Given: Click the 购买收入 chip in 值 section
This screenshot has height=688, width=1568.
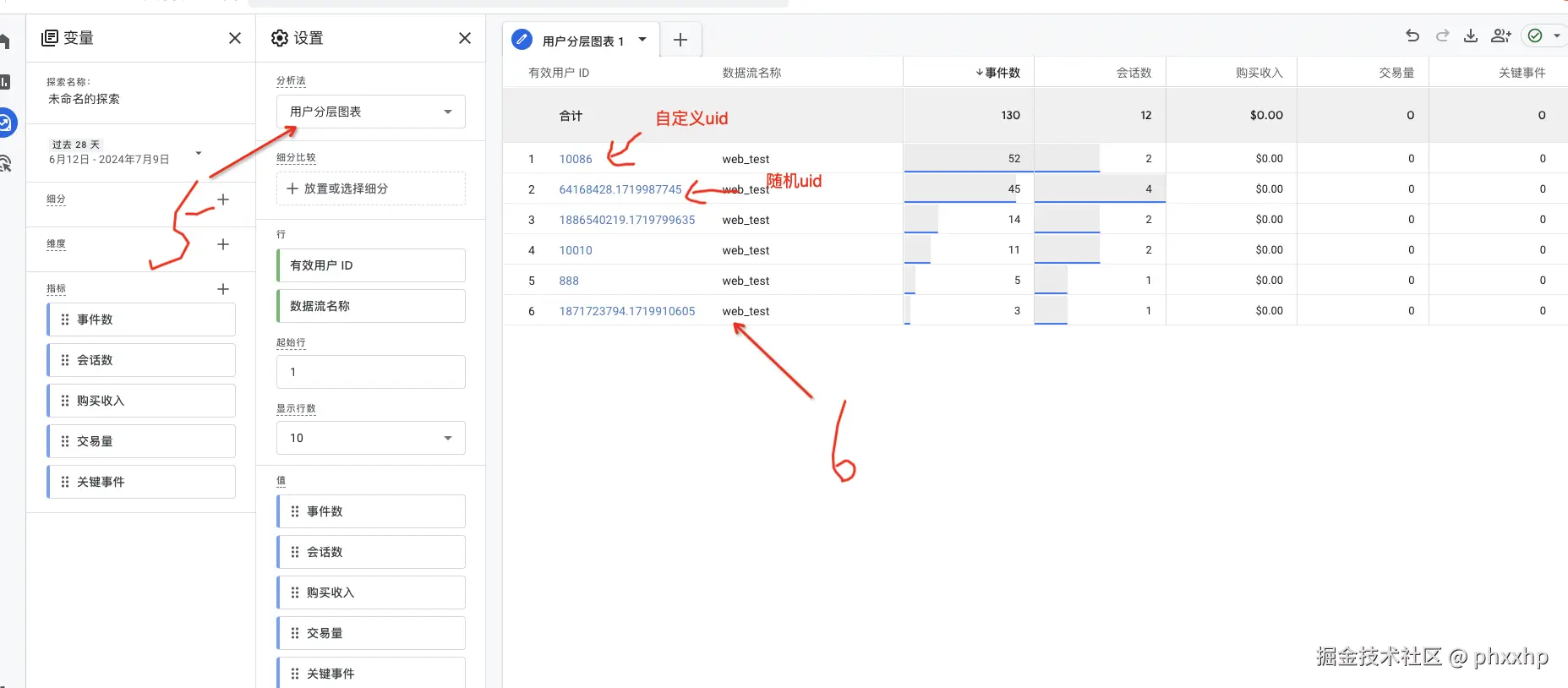Looking at the screenshot, I should [x=371, y=592].
